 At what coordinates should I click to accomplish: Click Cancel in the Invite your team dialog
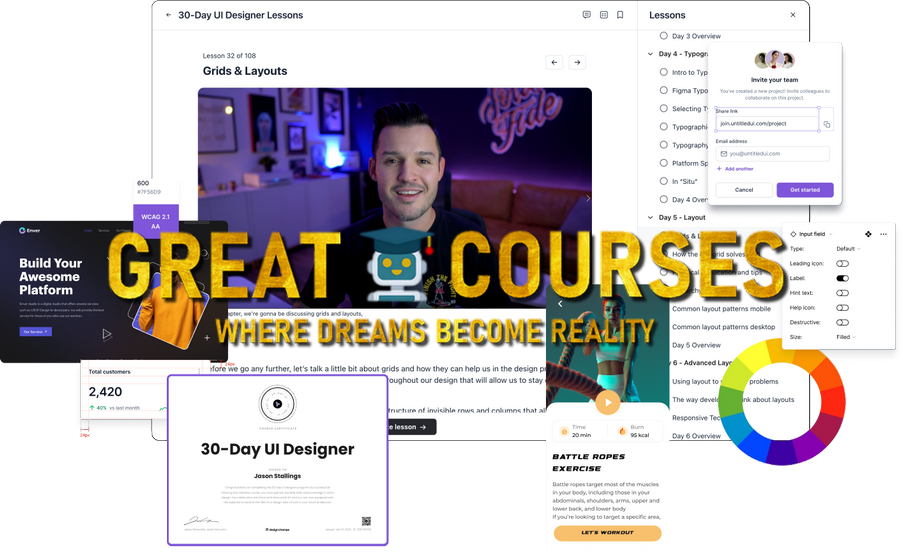(x=744, y=190)
